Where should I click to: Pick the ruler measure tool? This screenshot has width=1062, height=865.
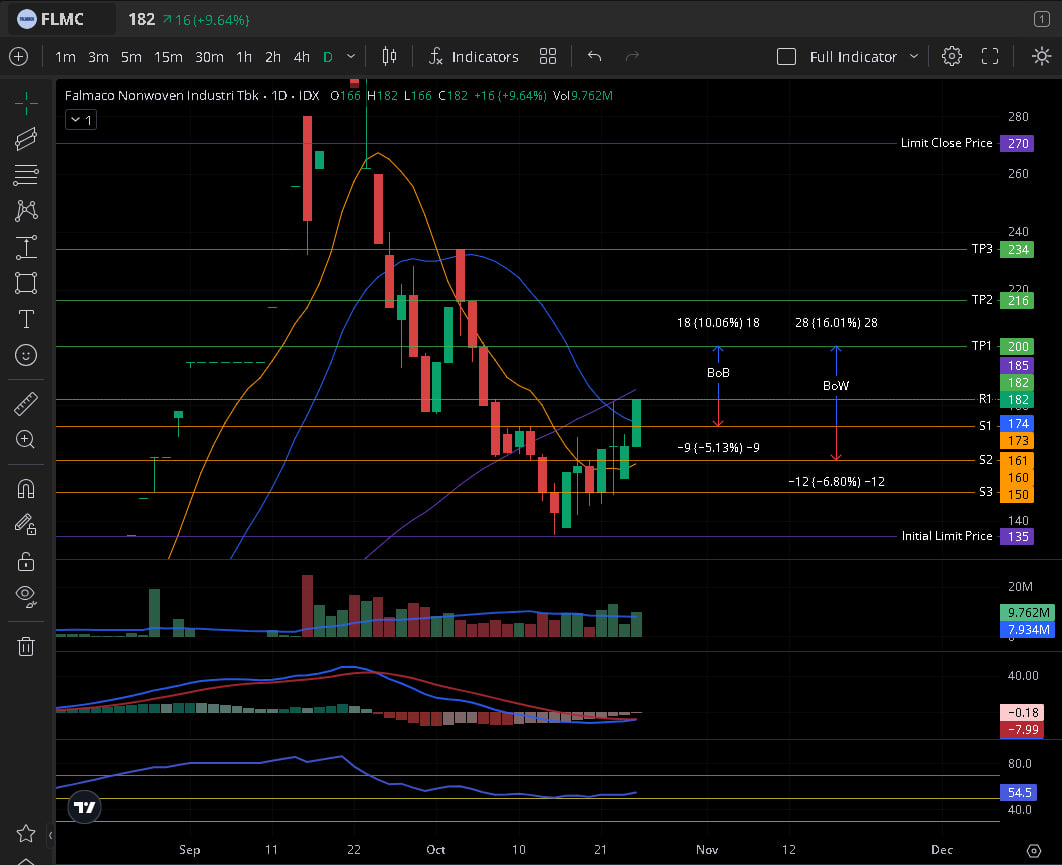(26, 404)
